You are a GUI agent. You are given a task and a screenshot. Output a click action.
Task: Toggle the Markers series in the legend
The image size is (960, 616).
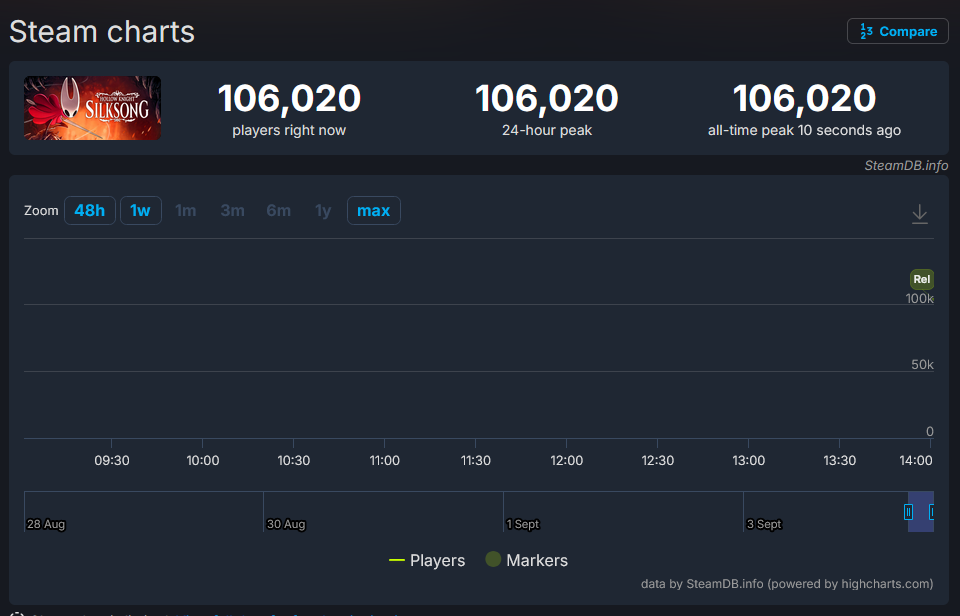[x=527, y=560]
